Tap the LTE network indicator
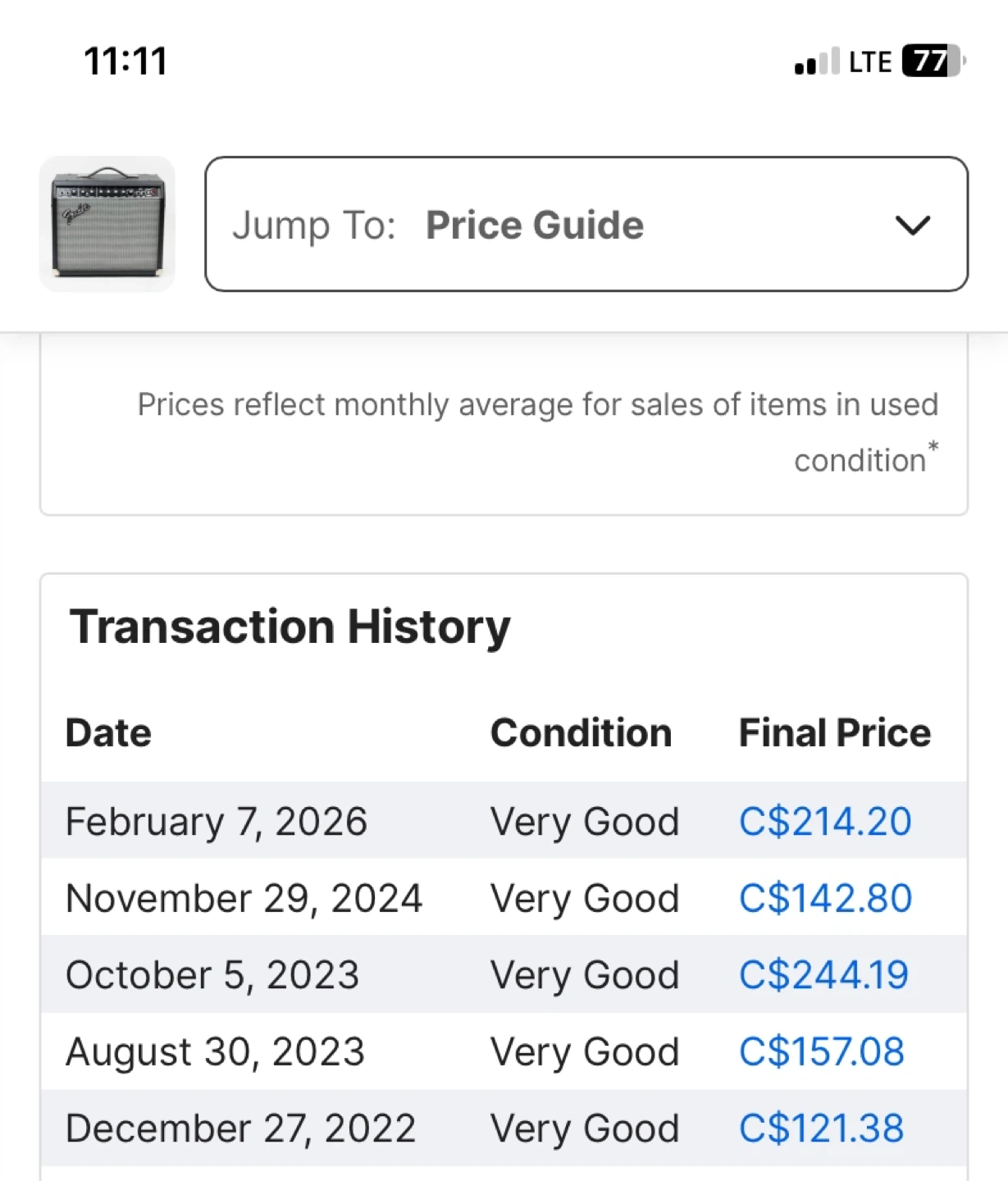 (x=869, y=62)
